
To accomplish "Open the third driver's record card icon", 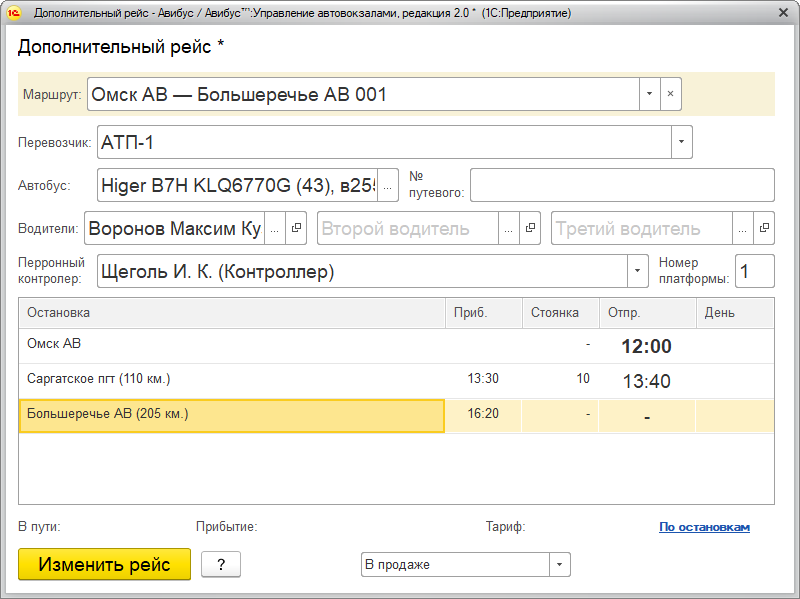I will click(x=764, y=228).
